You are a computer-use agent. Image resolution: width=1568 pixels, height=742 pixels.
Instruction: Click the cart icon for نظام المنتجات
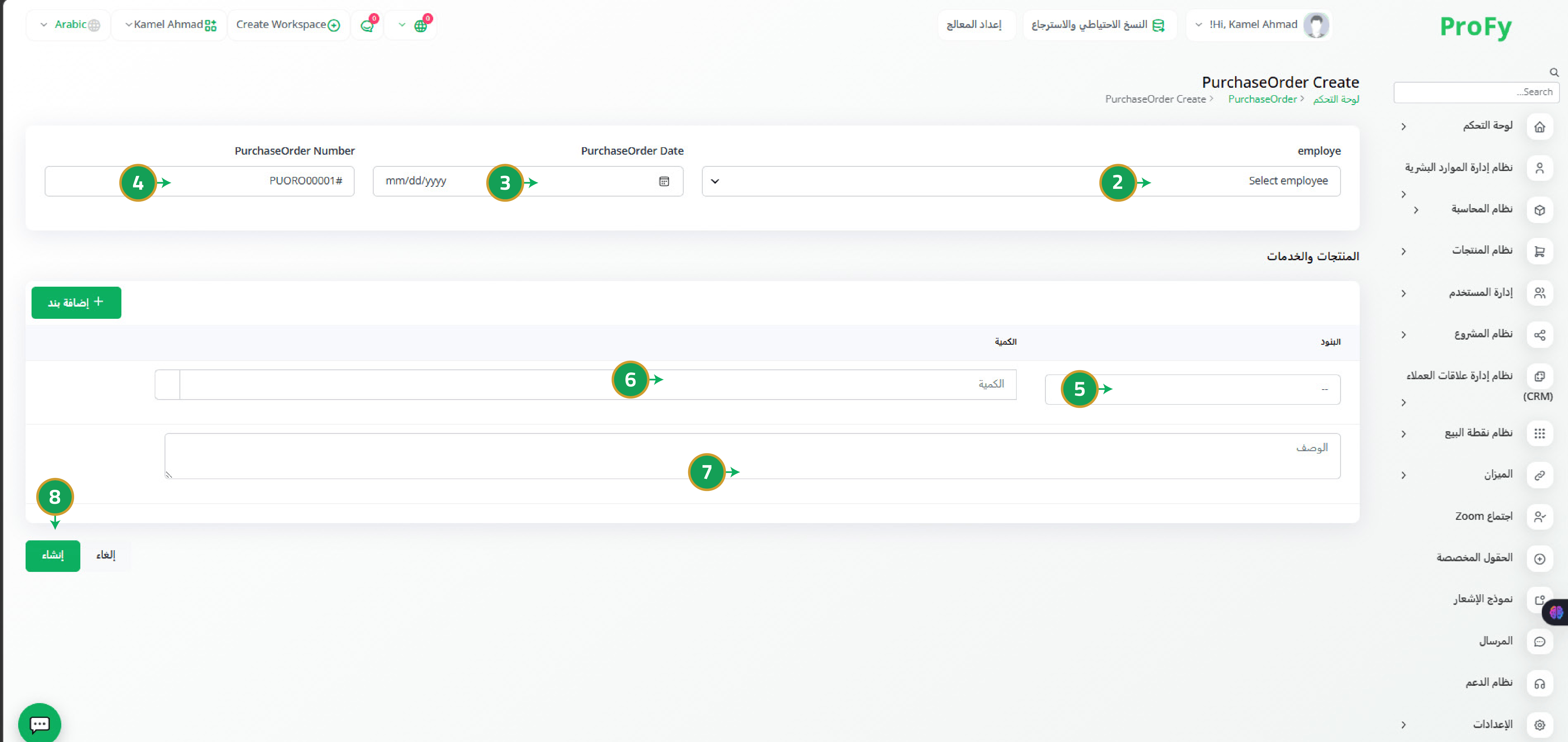(1539, 251)
